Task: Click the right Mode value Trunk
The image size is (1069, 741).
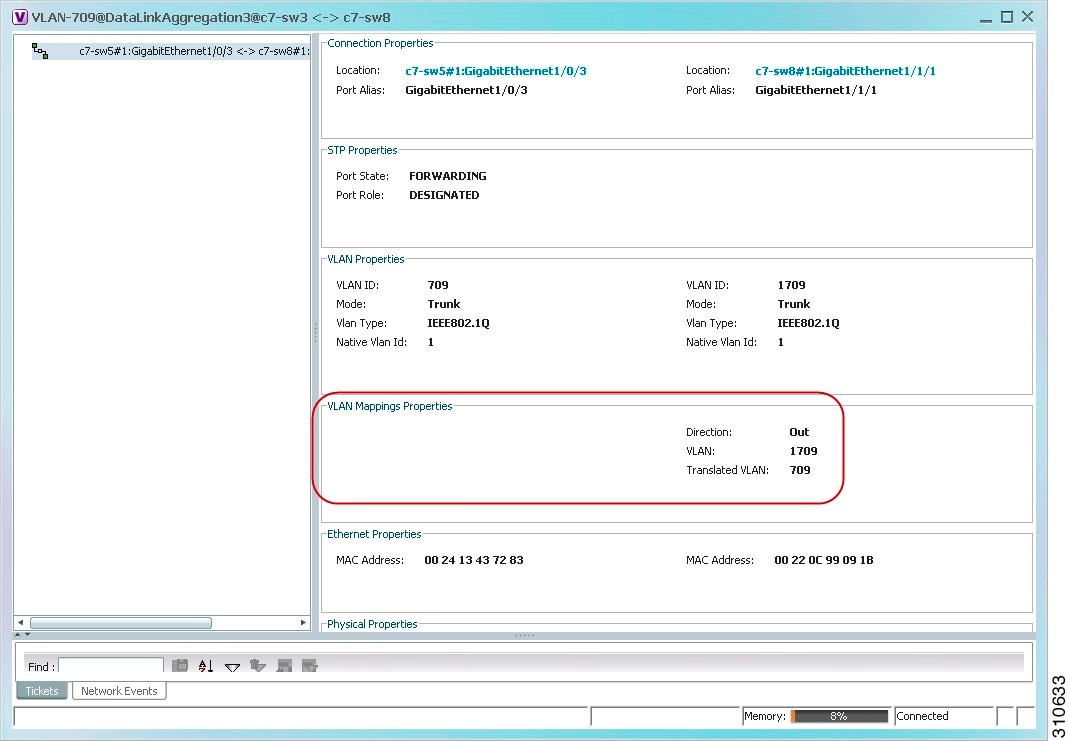Action: pyautogui.click(x=794, y=304)
